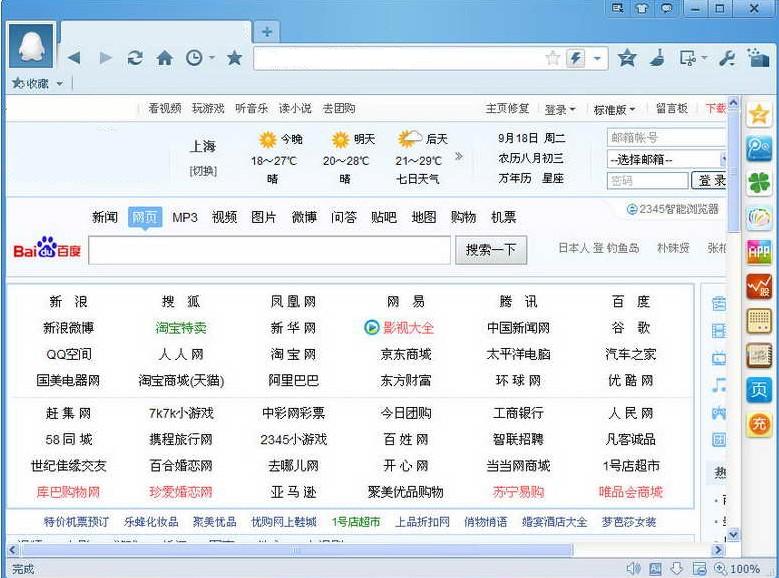The height and width of the screenshot is (578, 779).
Task: Select the 新闻 search tab
Action: coord(105,217)
